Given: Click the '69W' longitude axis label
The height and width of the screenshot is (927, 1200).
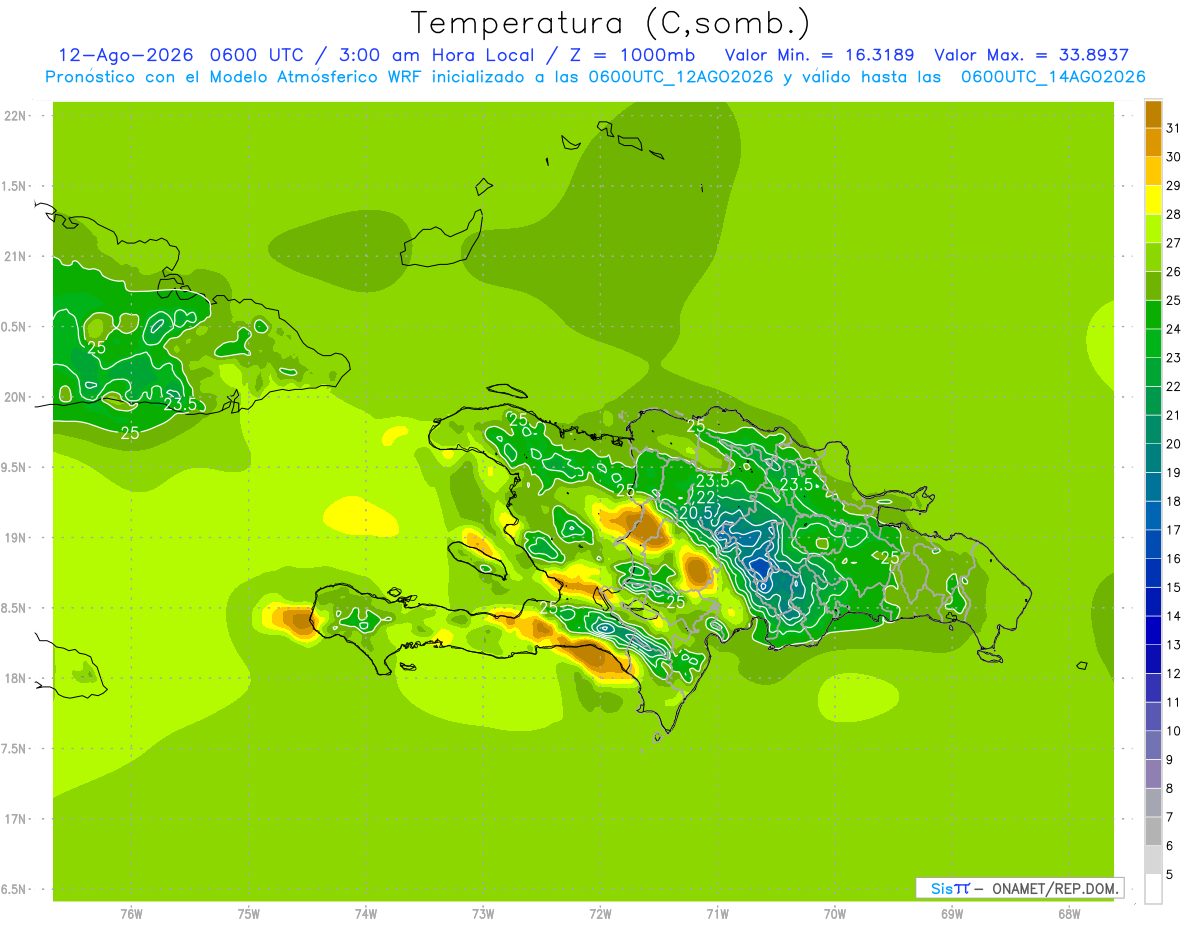Looking at the screenshot, I should point(952,914).
